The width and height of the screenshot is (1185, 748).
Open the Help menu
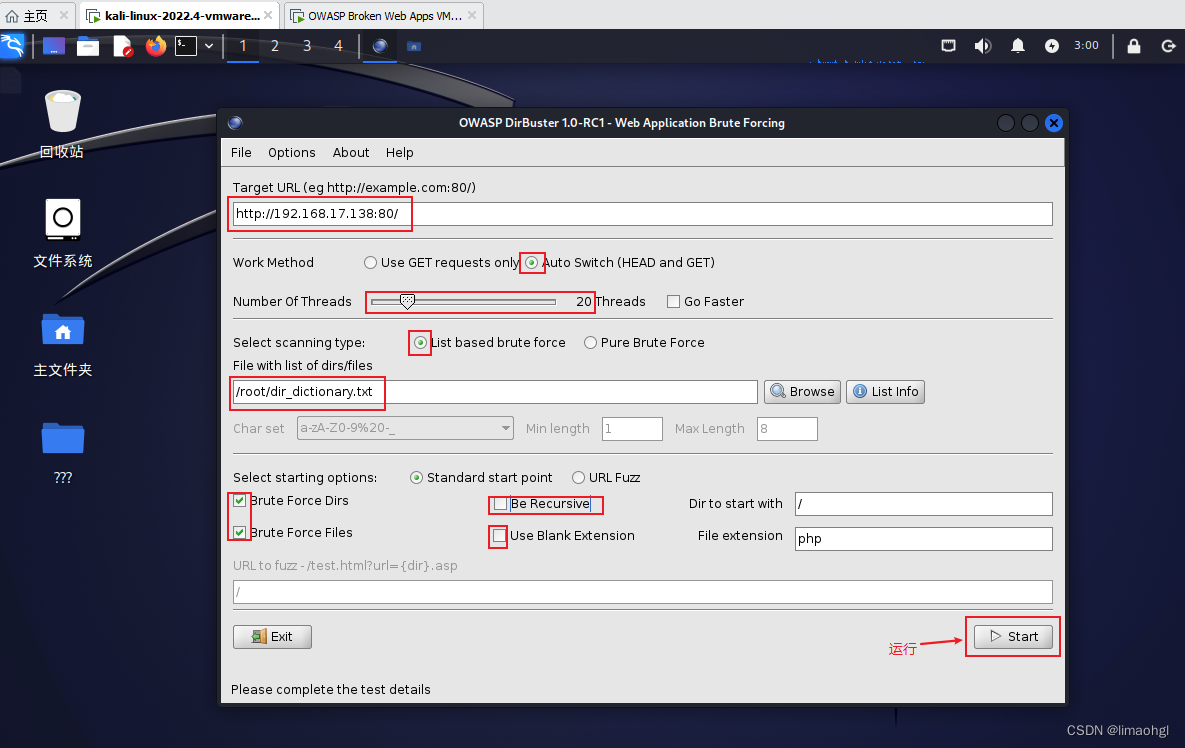(x=400, y=153)
